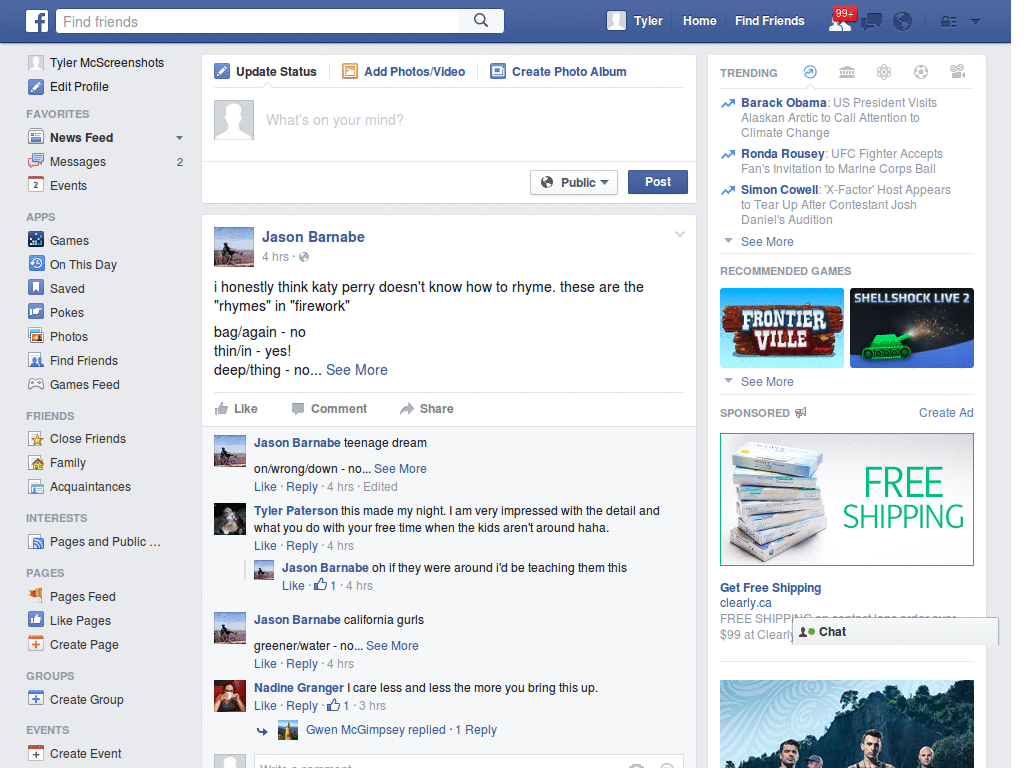Screen dimensions: 1024x768
Task: Click the Find friends search field
Action: (x=258, y=21)
